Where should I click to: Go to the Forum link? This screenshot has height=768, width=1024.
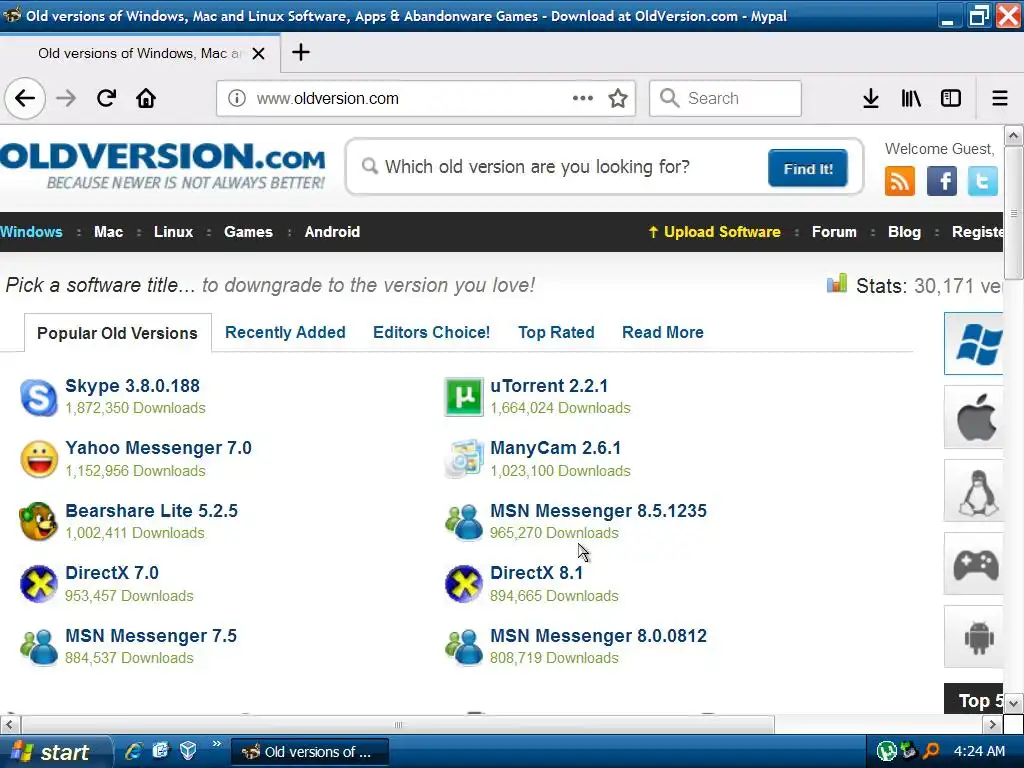[834, 232]
